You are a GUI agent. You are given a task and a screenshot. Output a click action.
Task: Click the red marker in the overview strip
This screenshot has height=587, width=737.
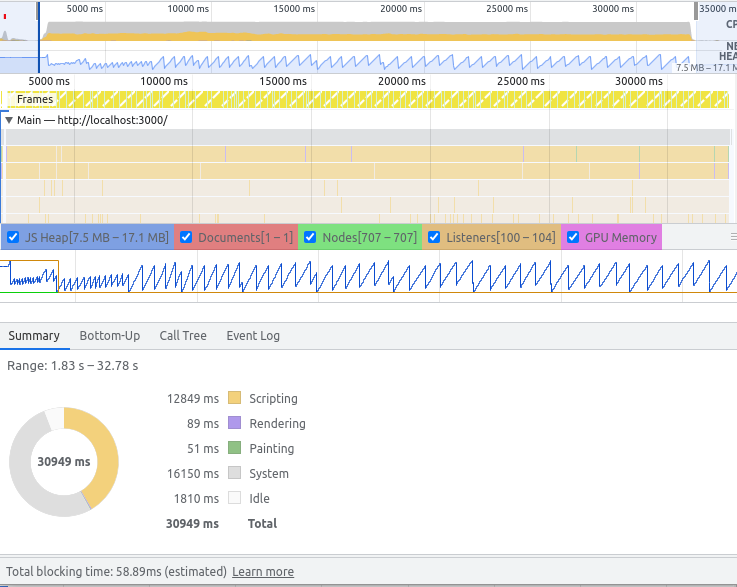5,16
